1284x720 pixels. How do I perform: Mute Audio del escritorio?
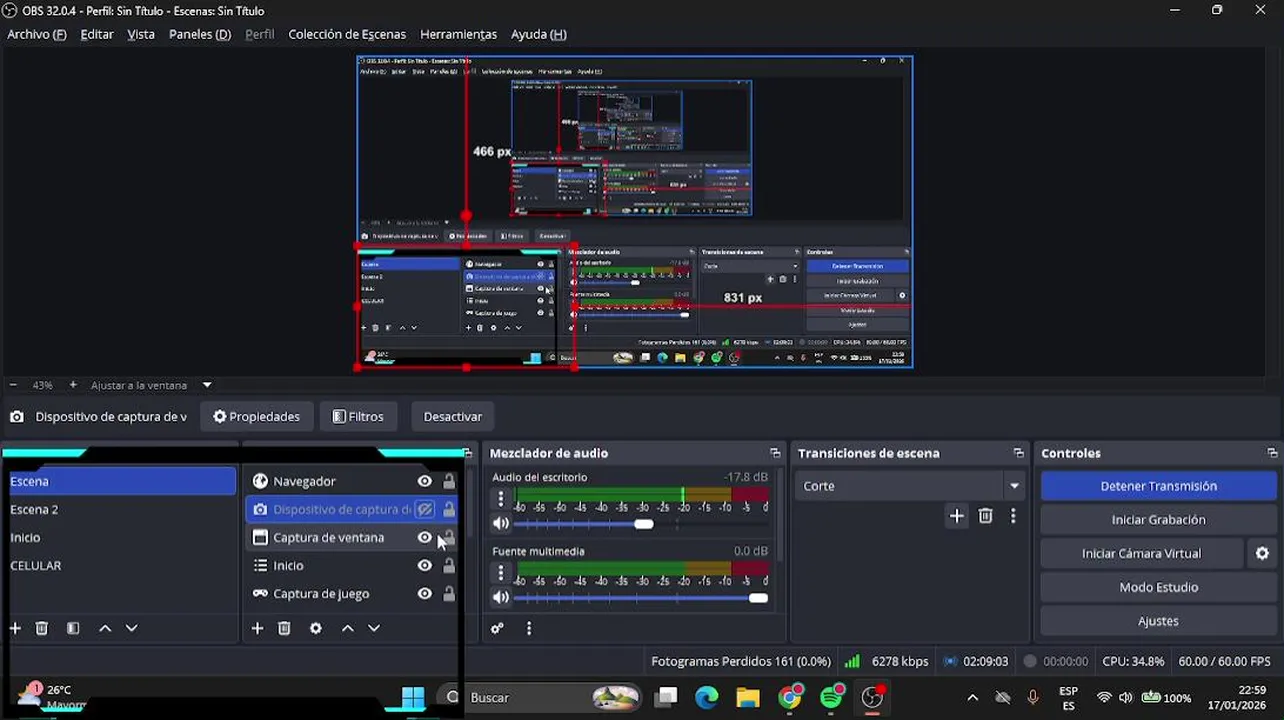pyautogui.click(x=501, y=523)
